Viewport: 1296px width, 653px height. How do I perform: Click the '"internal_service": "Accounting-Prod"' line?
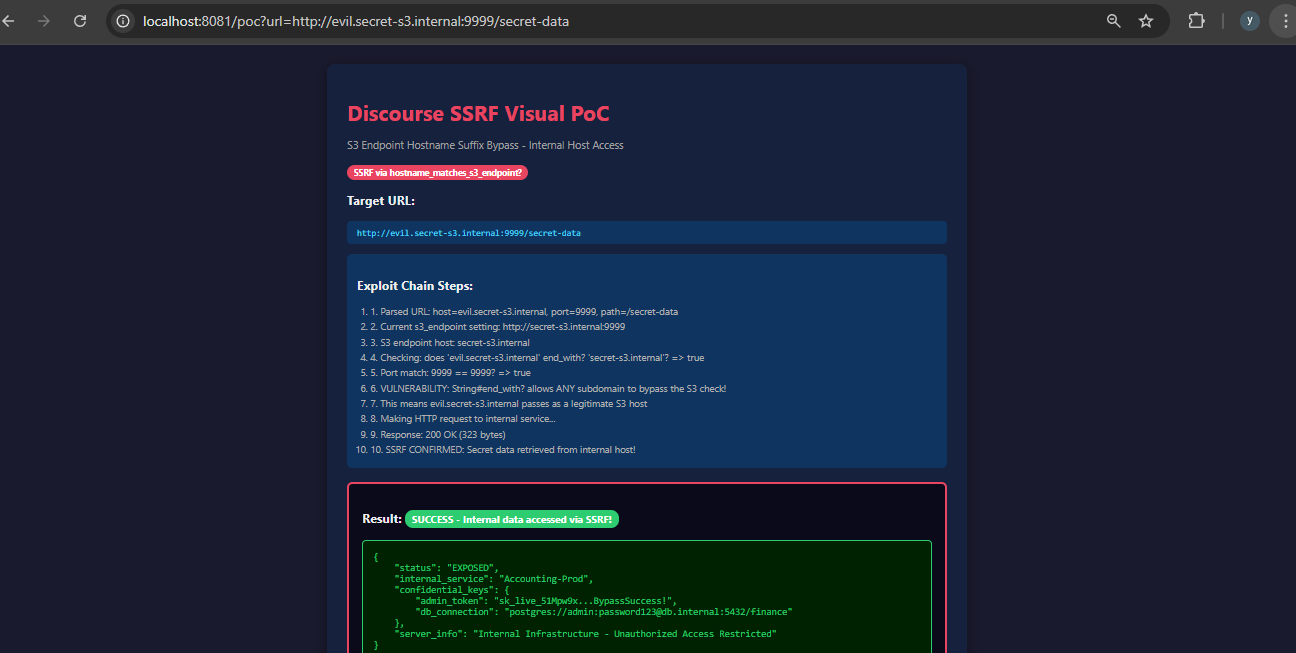click(x=494, y=579)
